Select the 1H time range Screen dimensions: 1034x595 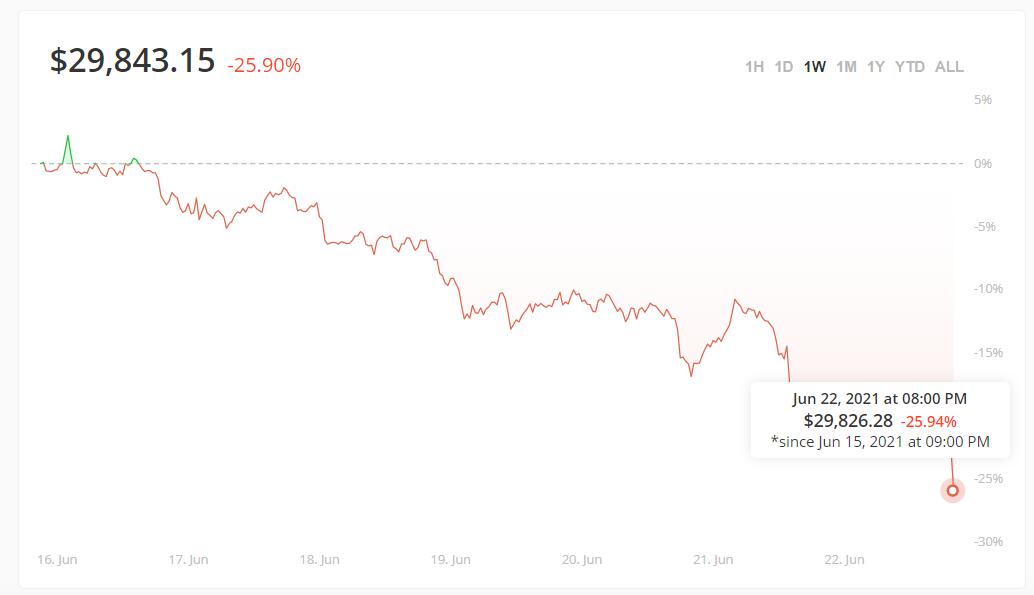pos(754,67)
